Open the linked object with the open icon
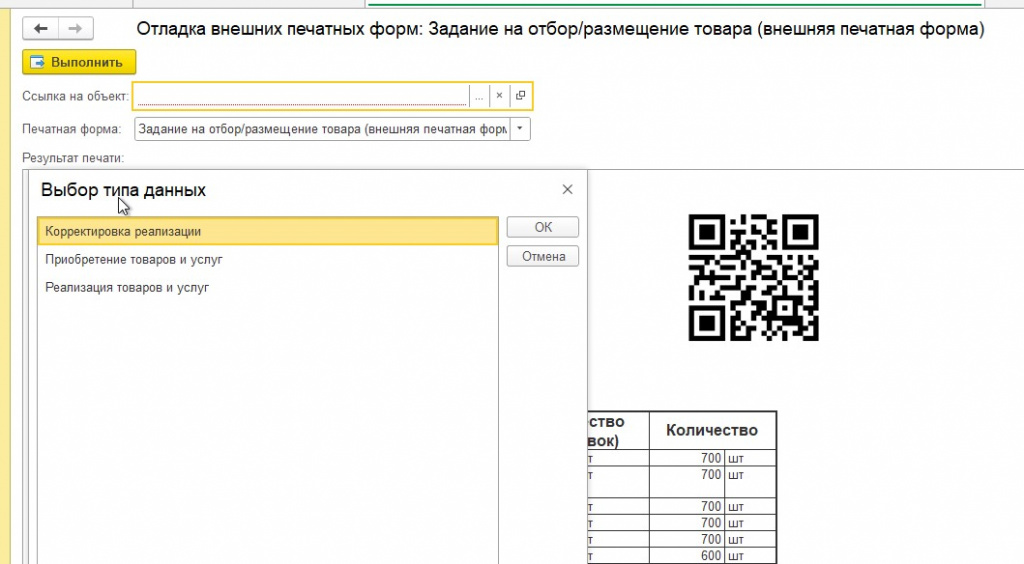1024x564 pixels. pos(520,96)
